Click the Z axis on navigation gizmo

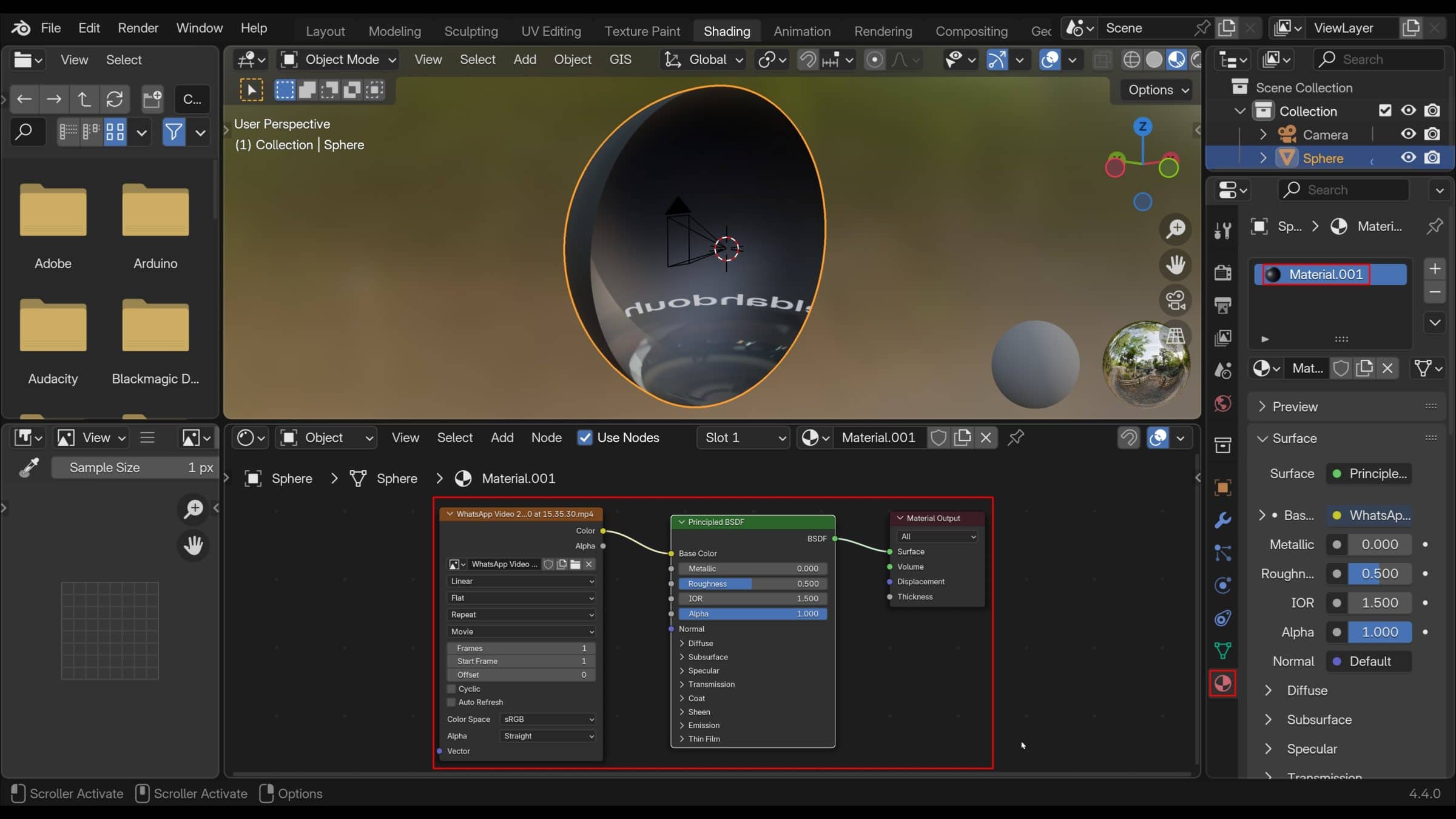pos(1143,126)
